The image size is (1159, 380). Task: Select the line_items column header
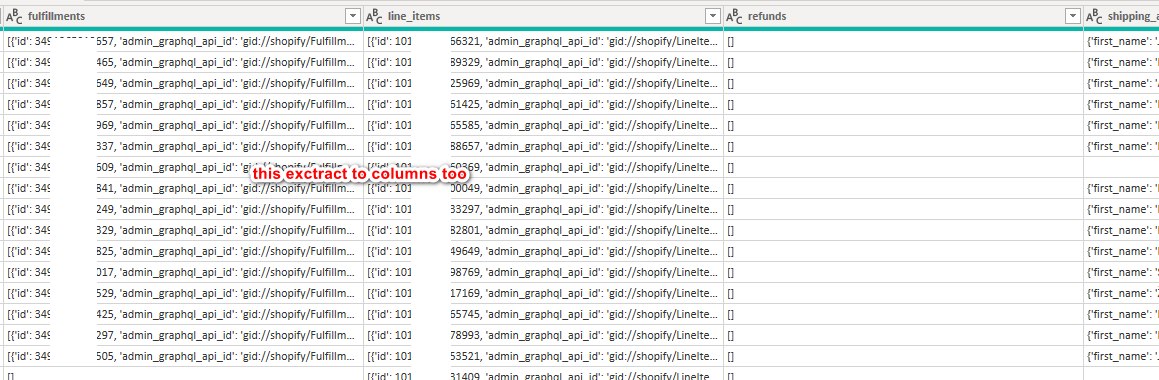pos(543,16)
